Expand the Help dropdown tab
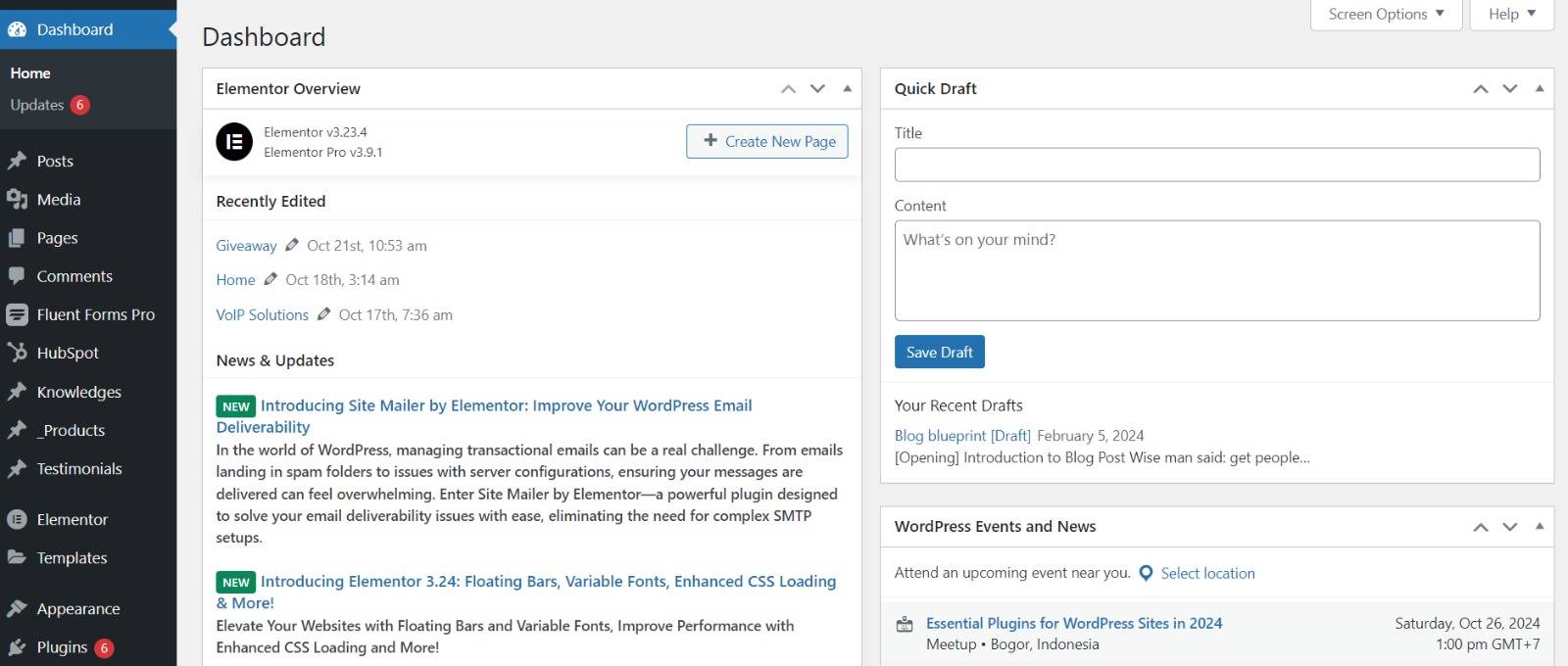This screenshot has width=1568, height=666. (x=1511, y=14)
